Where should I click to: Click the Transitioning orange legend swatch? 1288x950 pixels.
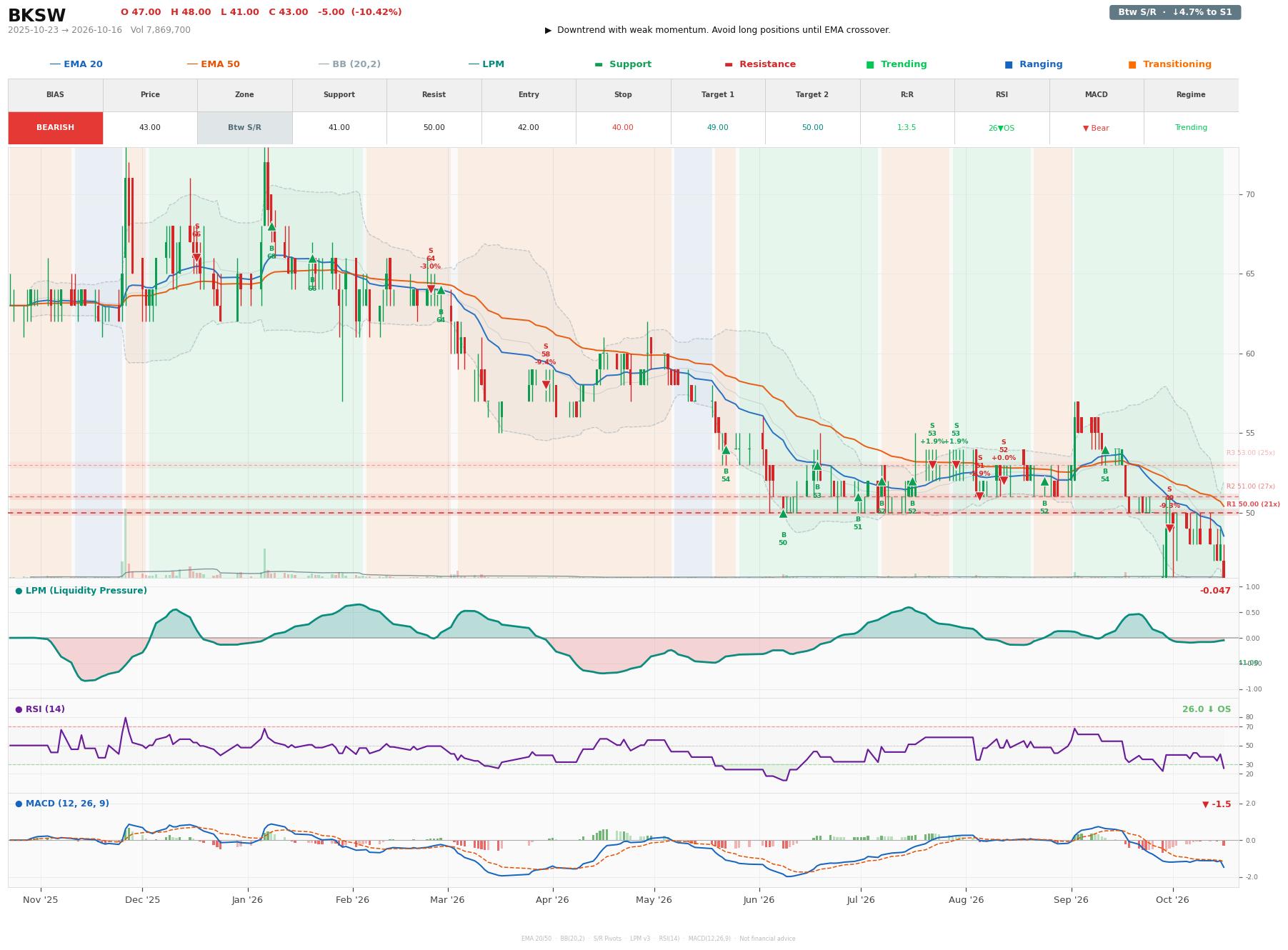click(1132, 64)
